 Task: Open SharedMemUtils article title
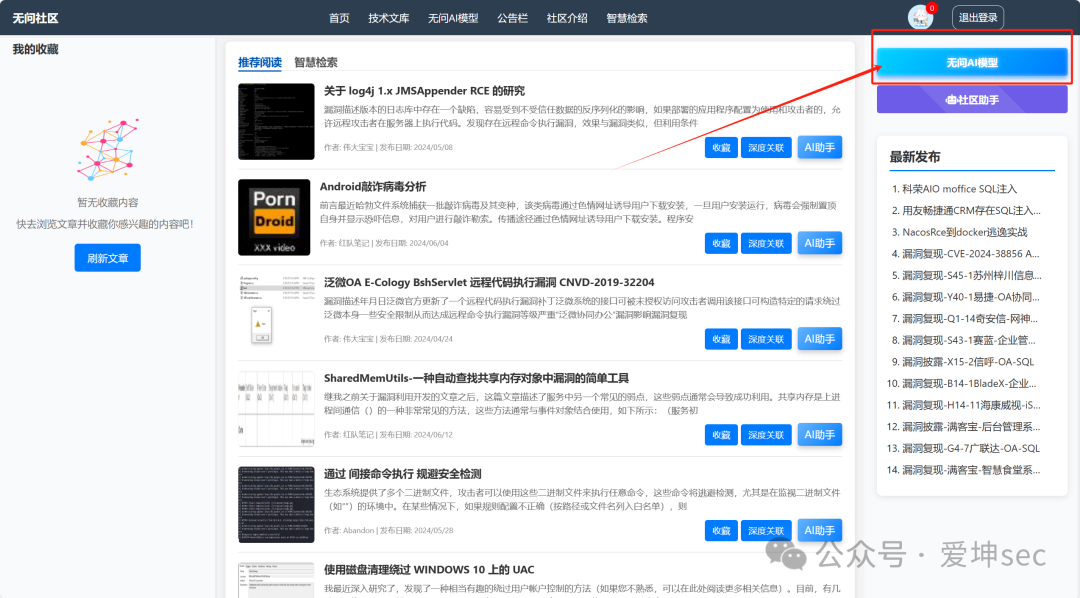476,378
